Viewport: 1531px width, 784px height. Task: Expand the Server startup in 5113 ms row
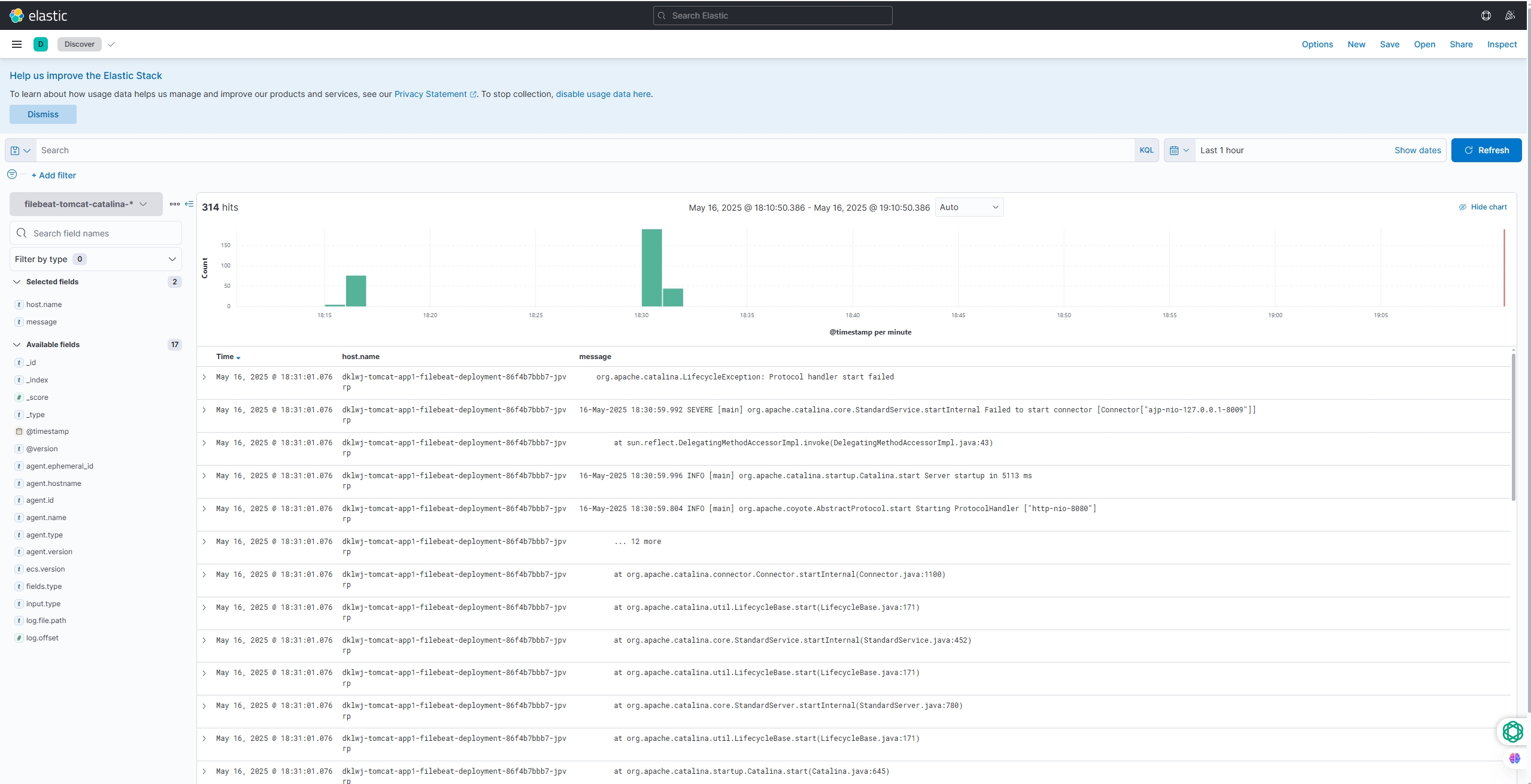(204, 476)
